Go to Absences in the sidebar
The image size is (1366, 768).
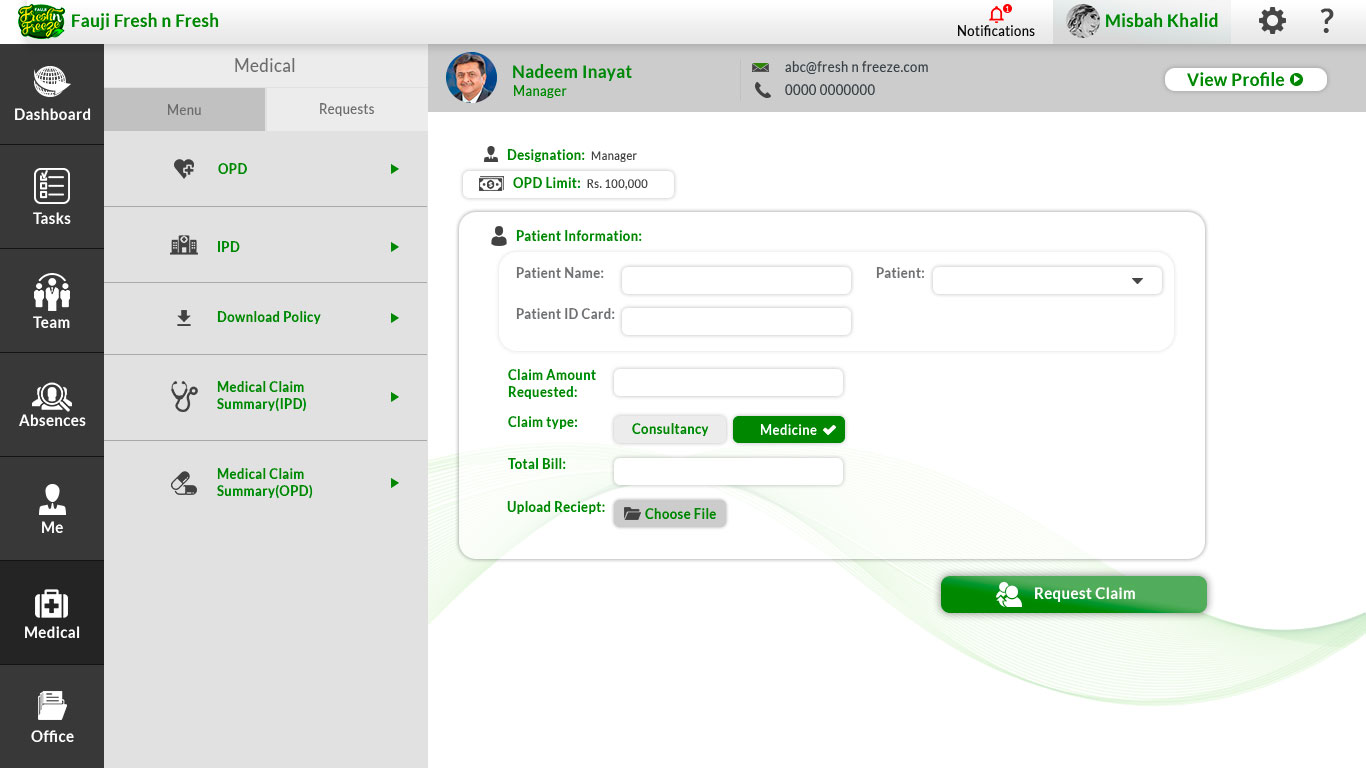click(x=52, y=405)
